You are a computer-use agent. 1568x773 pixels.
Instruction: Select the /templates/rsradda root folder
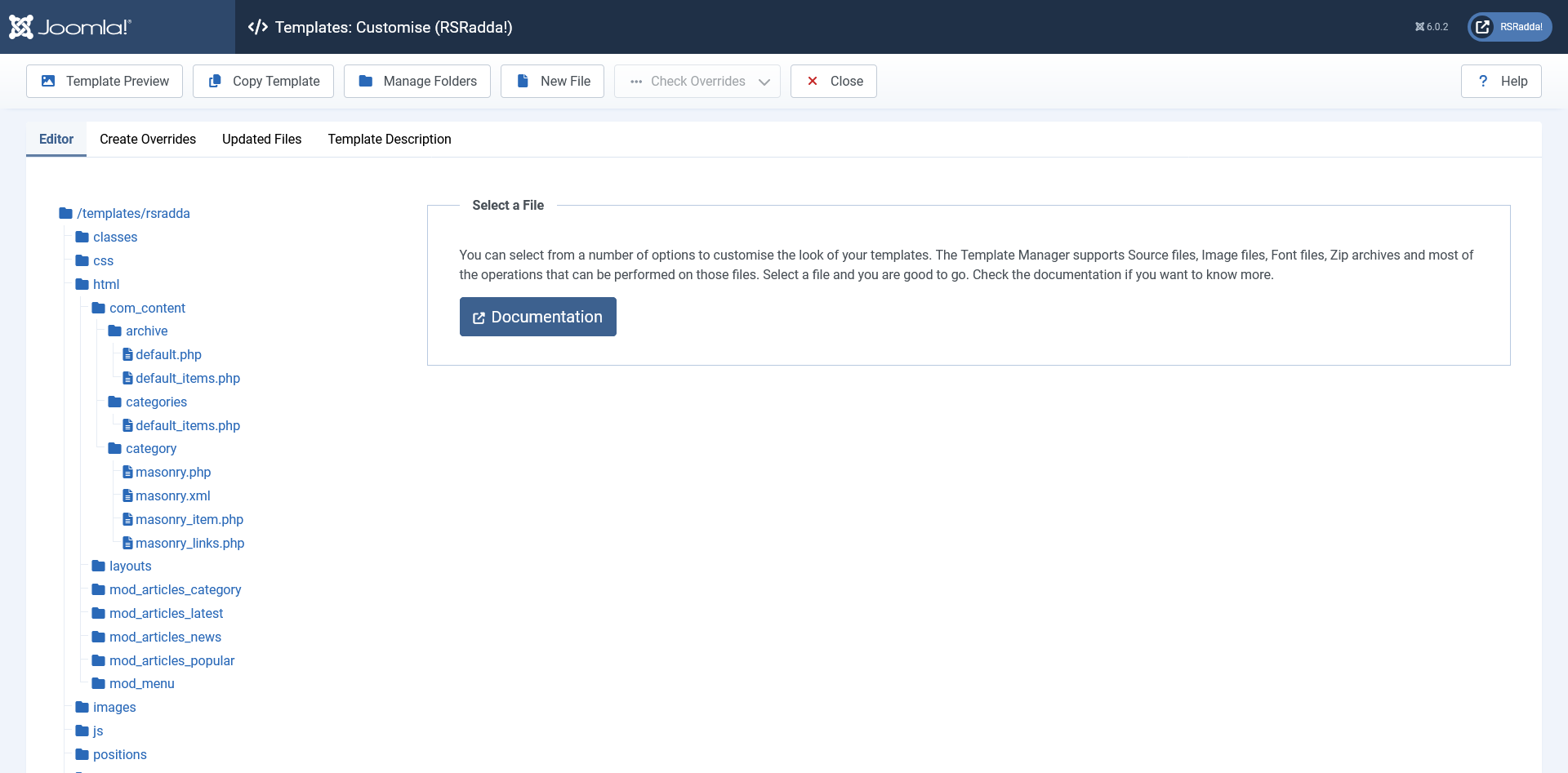(133, 213)
